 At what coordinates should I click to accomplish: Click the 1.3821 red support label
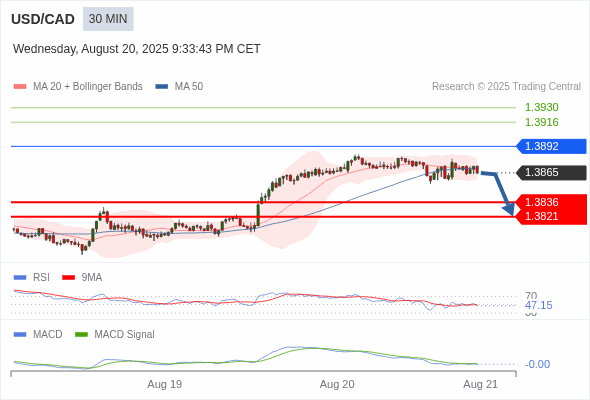coord(551,217)
